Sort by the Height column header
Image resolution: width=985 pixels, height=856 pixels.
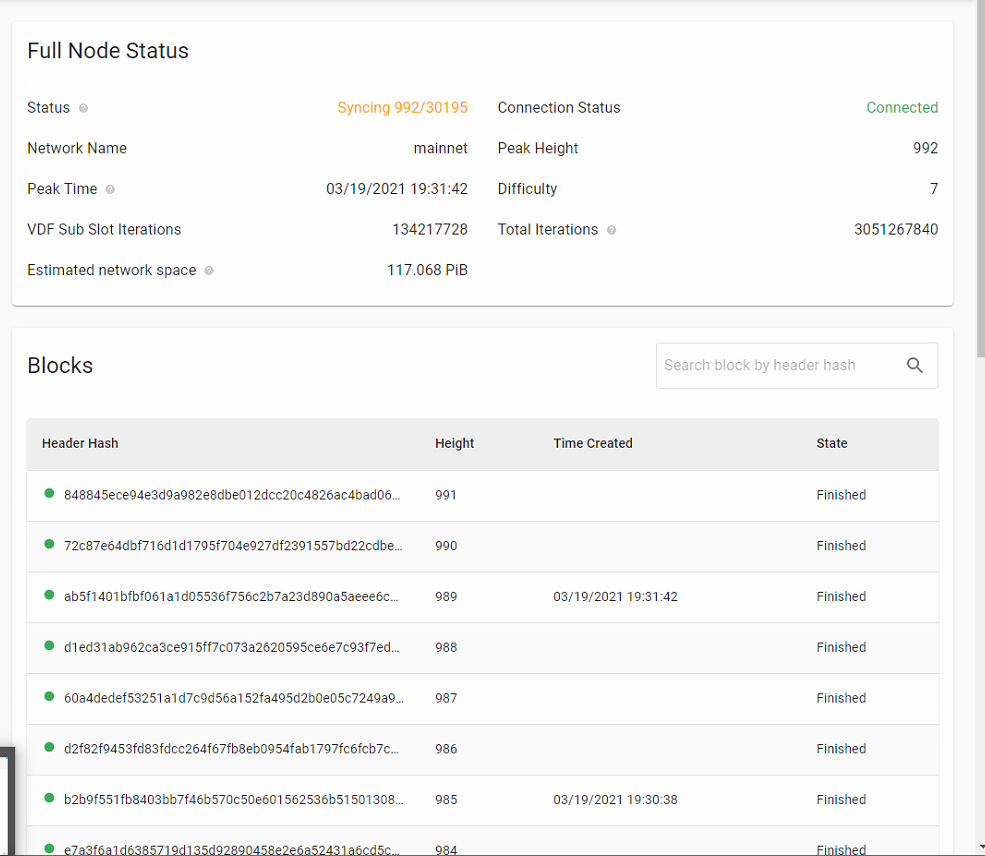pyautogui.click(x=455, y=443)
